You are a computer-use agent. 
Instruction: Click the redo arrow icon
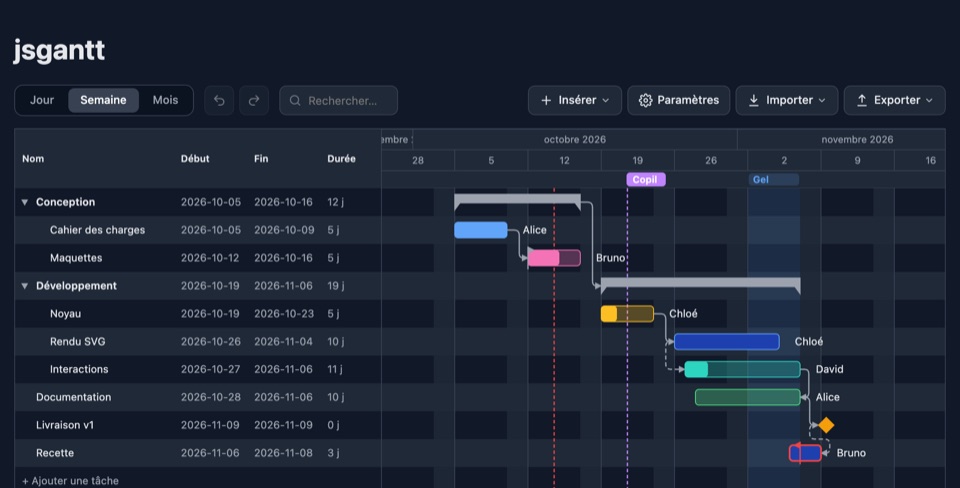click(254, 100)
